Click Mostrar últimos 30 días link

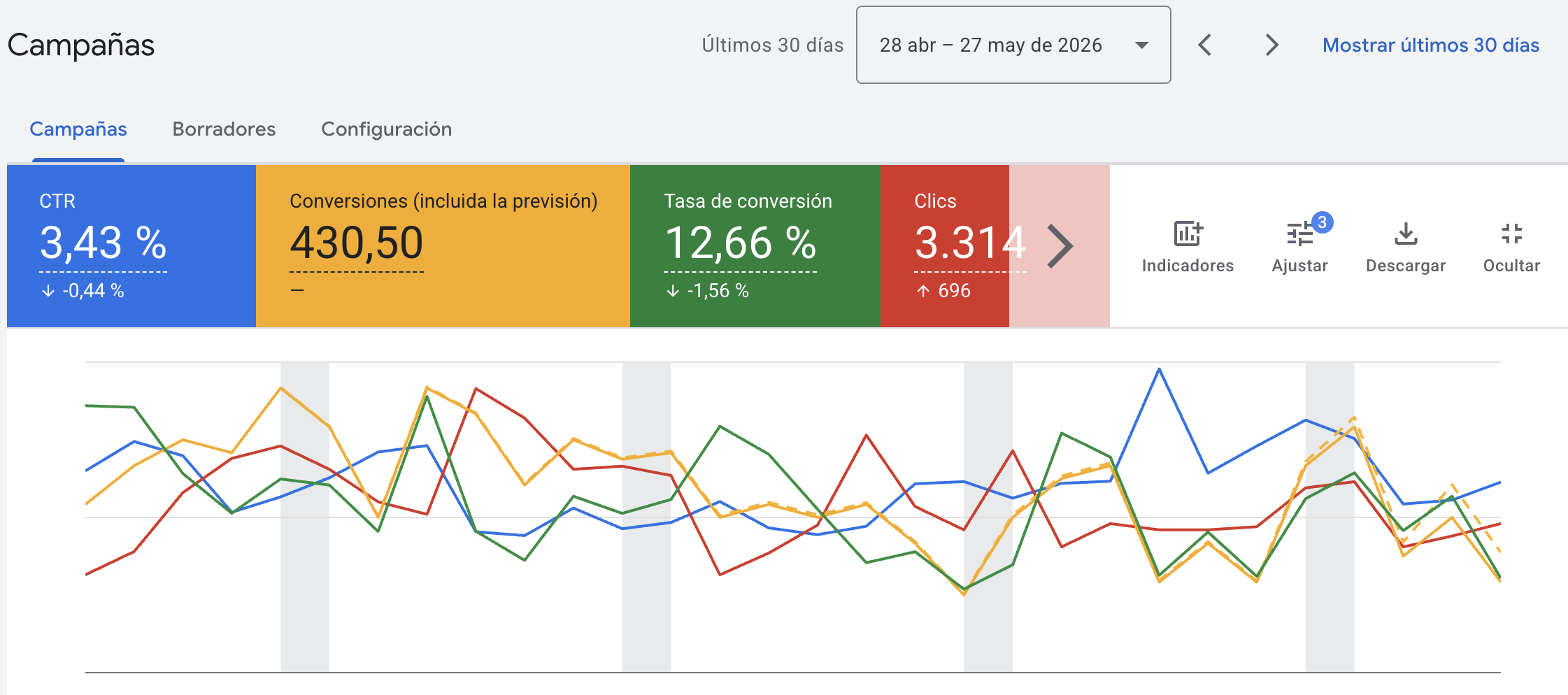tap(1431, 45)
